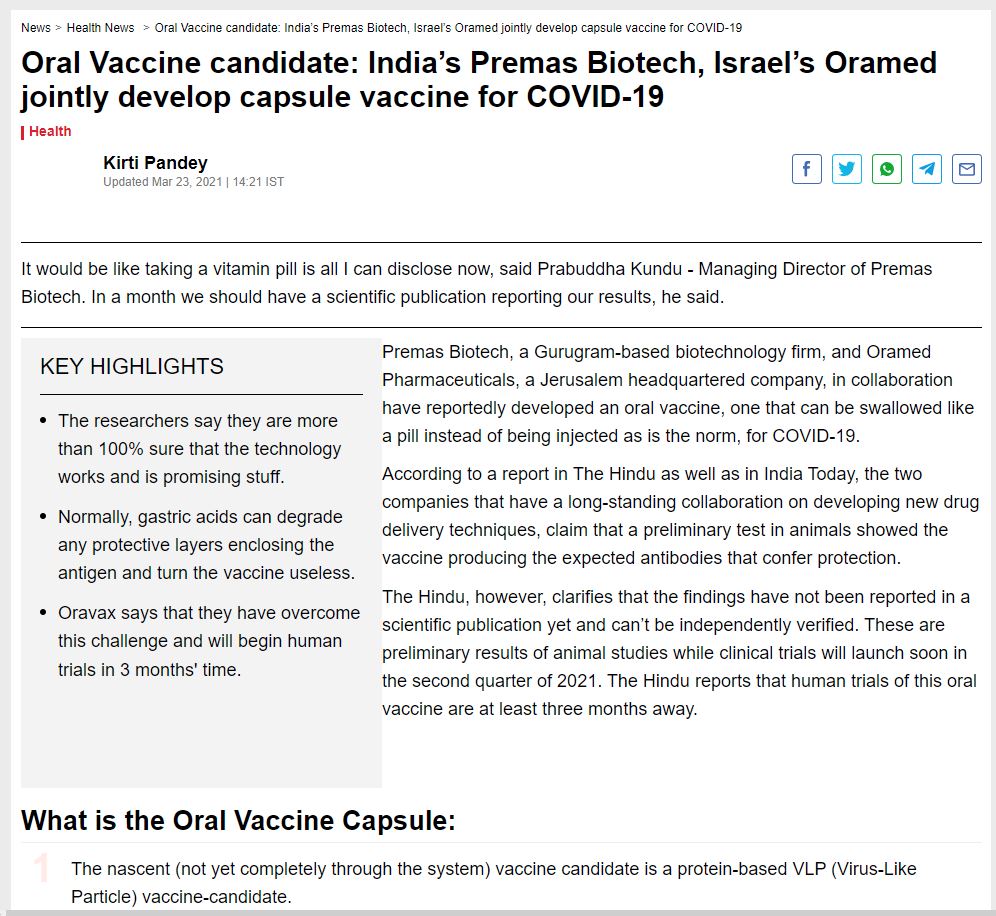Share the article via email
The image size is (996, 916).
click(x=966, y=169)
